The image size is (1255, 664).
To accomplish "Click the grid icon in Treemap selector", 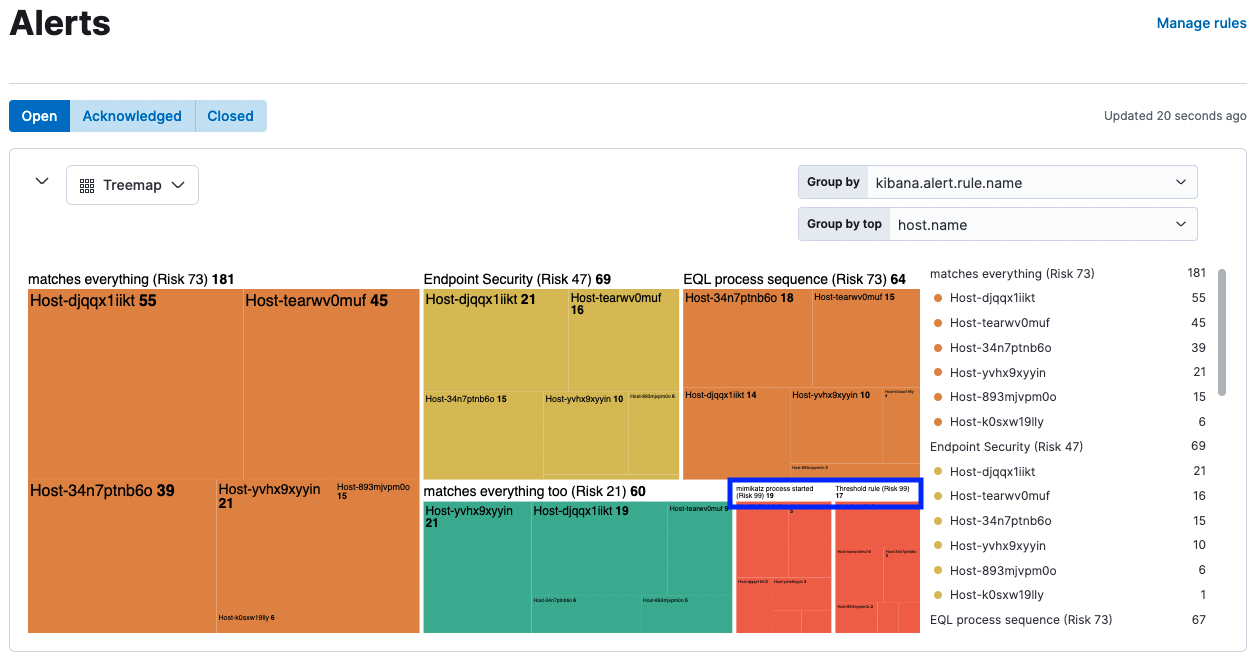I will click(87, 186).
